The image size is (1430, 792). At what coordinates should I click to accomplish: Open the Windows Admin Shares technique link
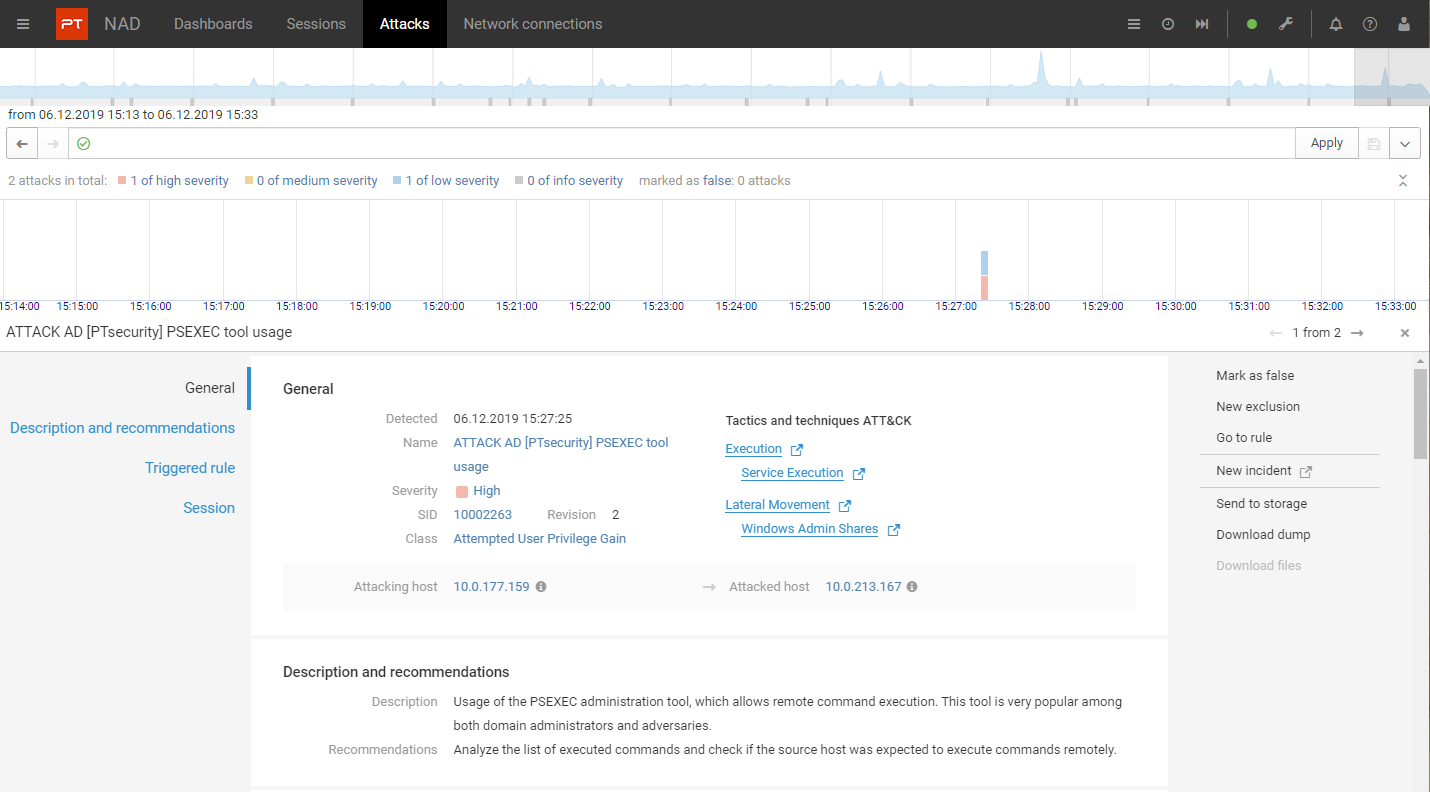click(x=809, y=529)
